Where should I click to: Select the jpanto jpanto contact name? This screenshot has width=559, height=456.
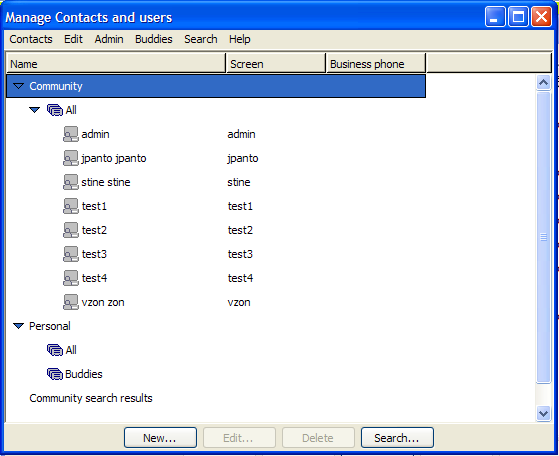click(x=114, y=158)
